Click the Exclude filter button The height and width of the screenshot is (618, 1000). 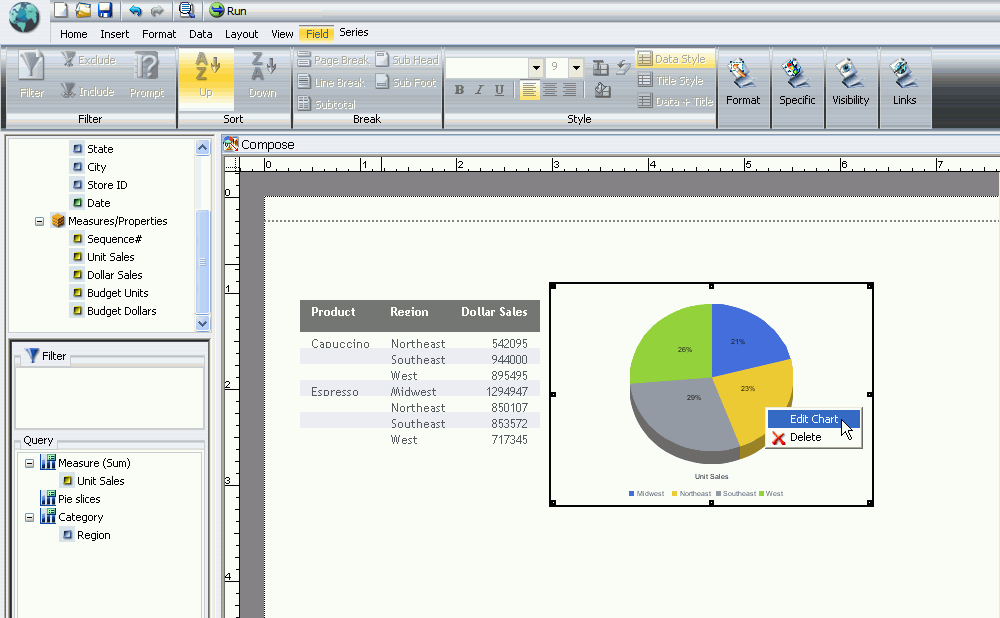click(x=89, y=60)
